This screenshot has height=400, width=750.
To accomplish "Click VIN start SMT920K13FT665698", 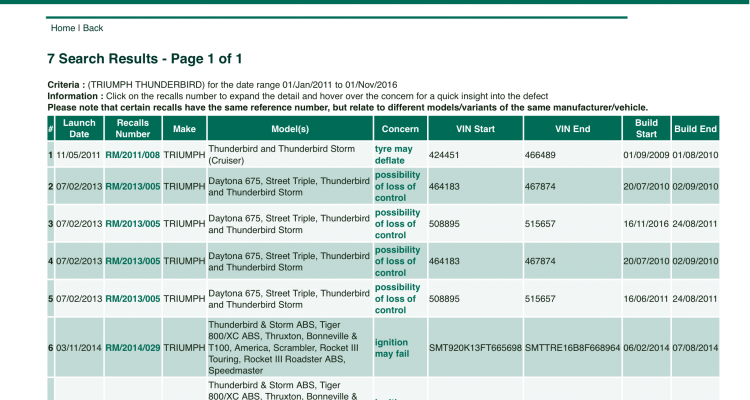I will pyautogui.click(x=475, y=348).
